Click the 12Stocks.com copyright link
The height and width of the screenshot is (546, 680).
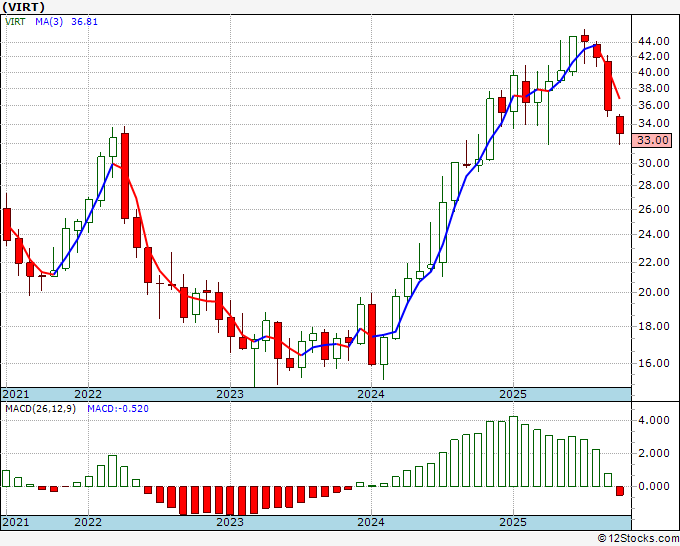click(638, 539)
